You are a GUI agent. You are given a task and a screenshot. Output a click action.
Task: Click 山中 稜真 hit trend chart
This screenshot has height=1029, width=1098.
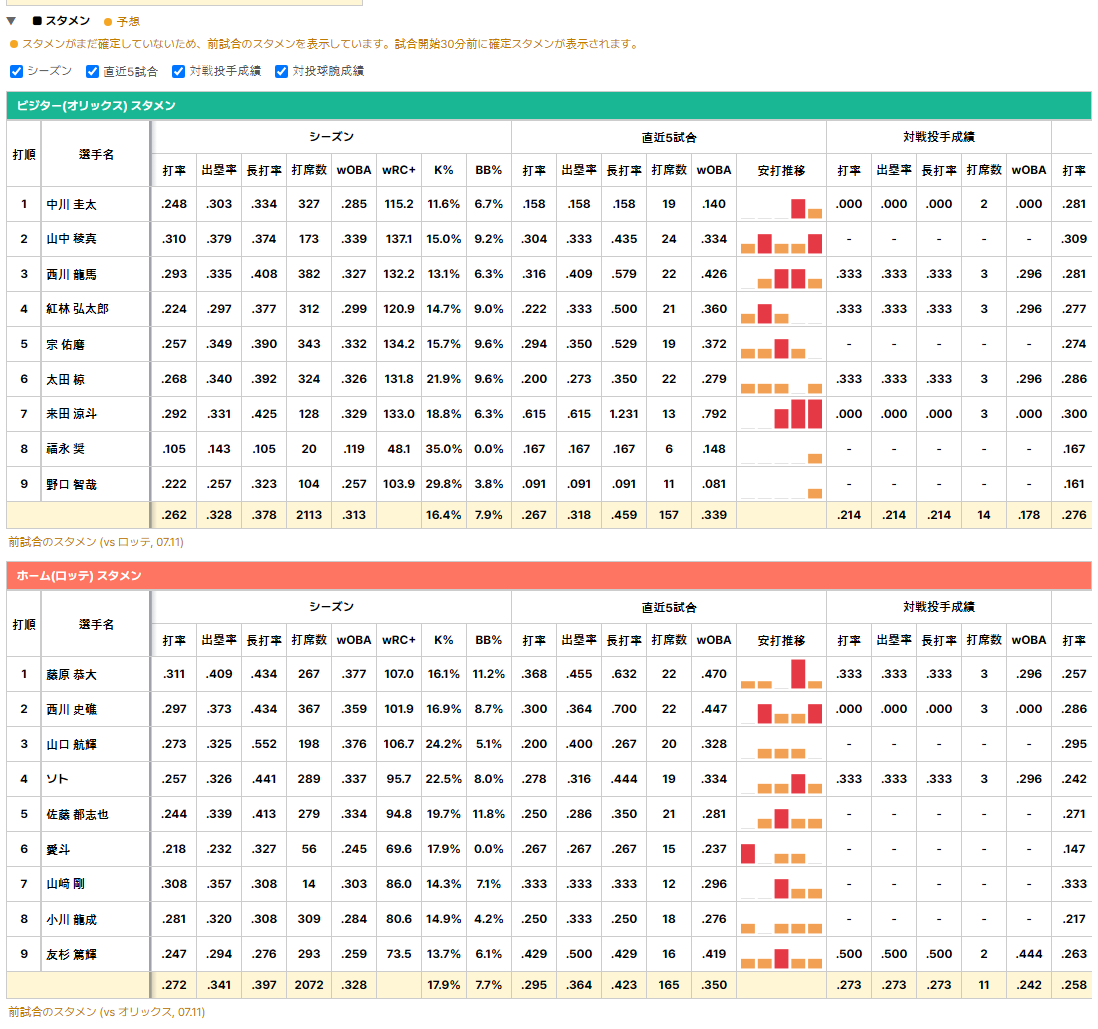click(781, 240)
